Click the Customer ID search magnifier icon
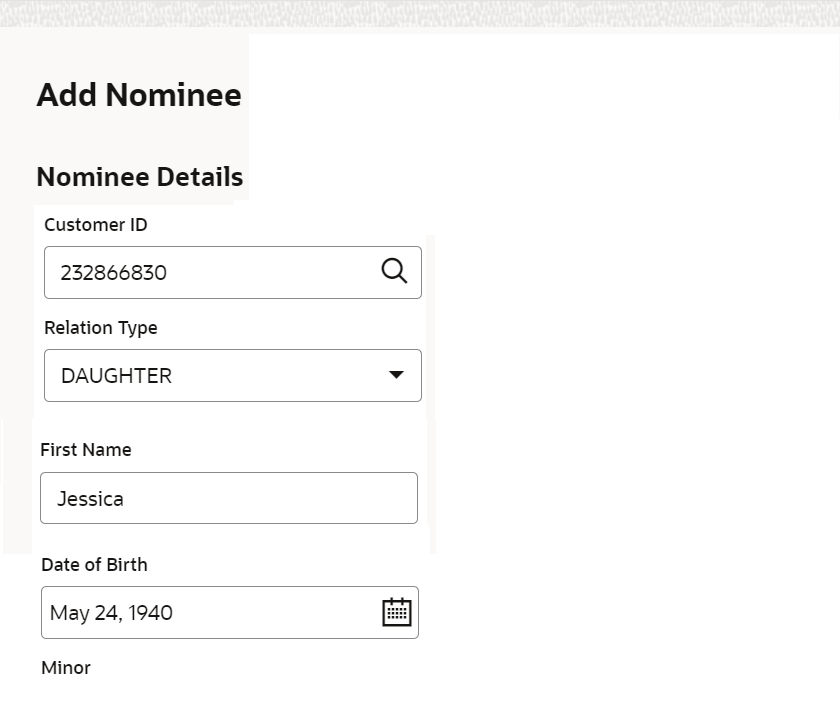This screenshot has height=704, width=840. coord(395,271)
